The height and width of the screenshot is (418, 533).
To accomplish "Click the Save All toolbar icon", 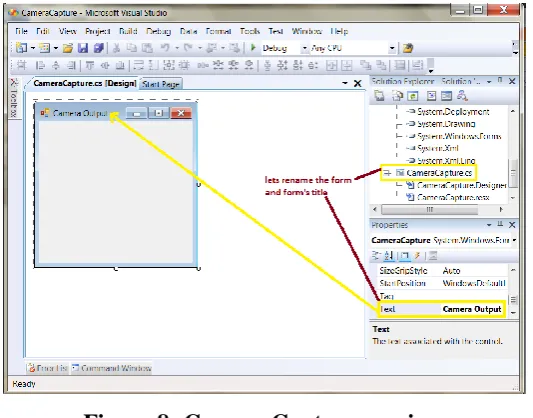I will [x=99, y=48].
